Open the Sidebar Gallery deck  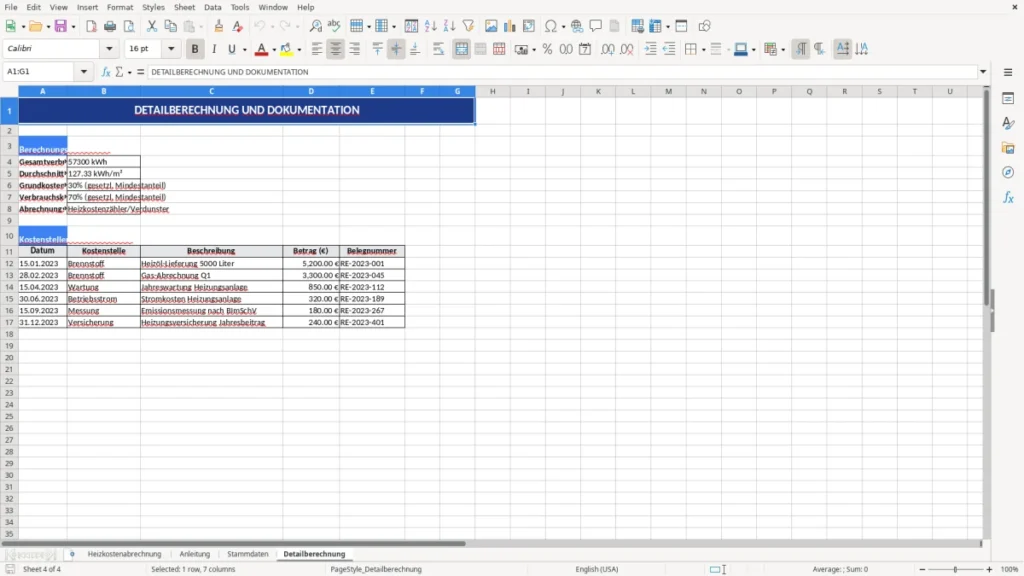[1008, 148]
